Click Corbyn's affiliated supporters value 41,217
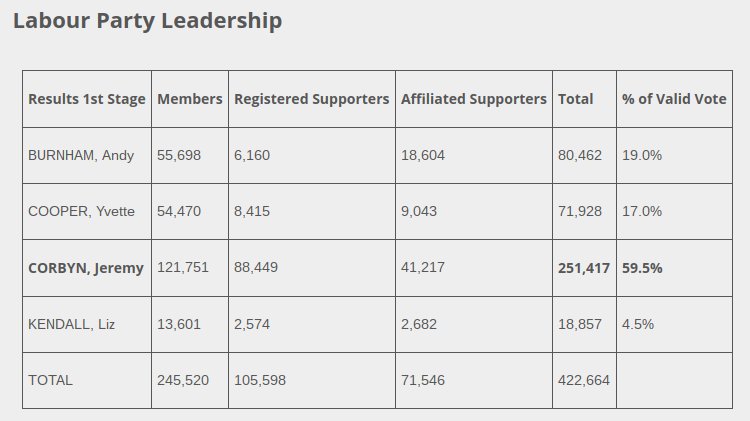Viewport: 750px width, 421px height. click(x=423, y=268)
